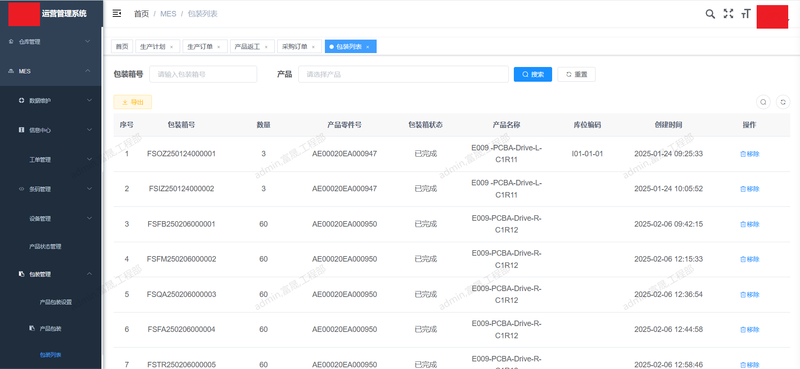The image size is (800, 369).
Task: Collapse sidebar with the hamburger icon
Action: tap(117, 14)
